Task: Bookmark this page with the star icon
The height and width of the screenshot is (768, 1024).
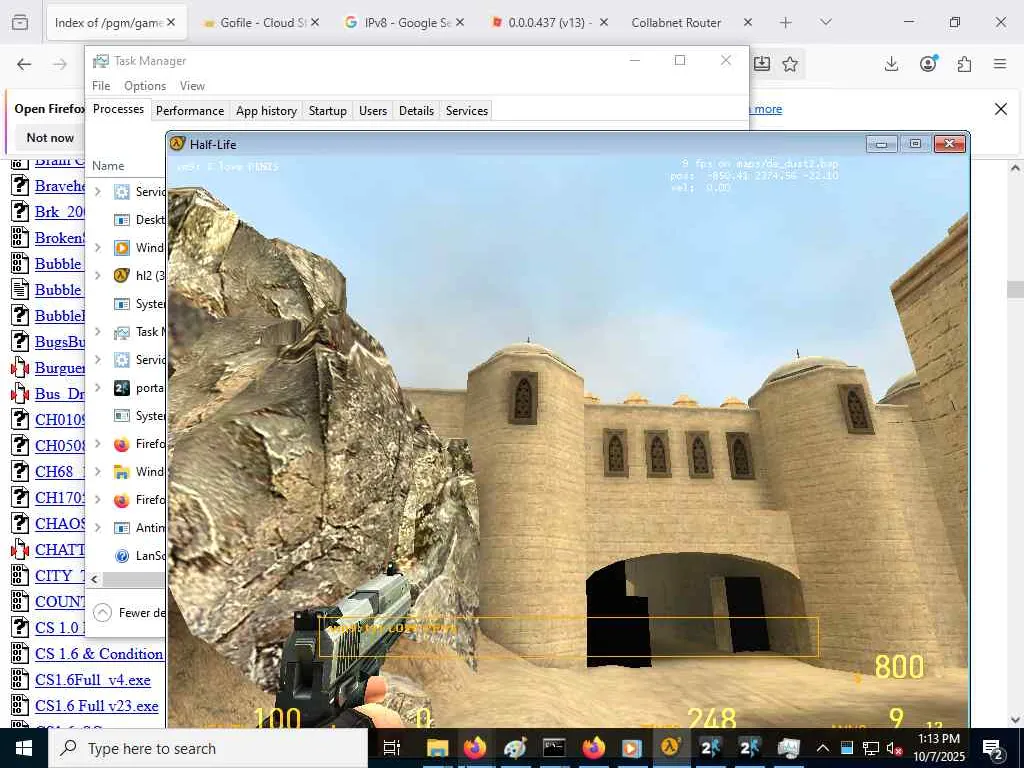Action: 790,64
